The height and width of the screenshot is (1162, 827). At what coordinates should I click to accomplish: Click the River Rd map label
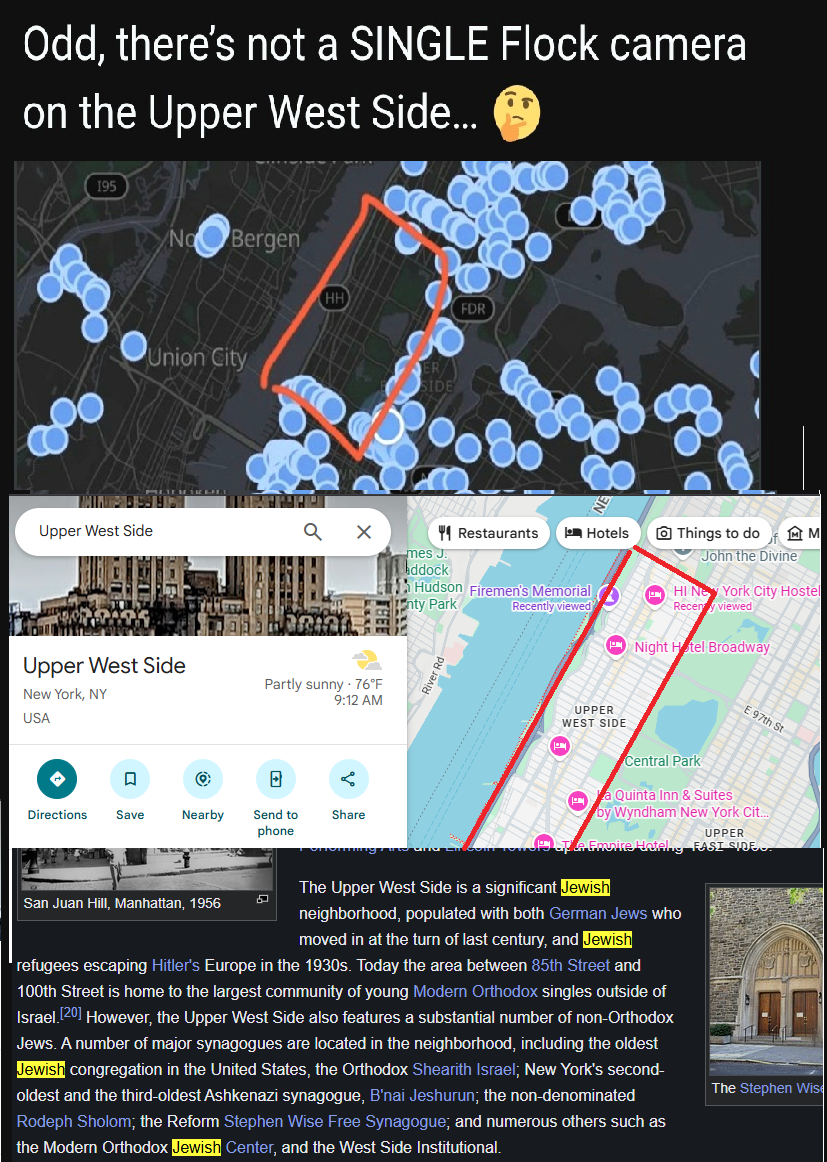point(432,675)
